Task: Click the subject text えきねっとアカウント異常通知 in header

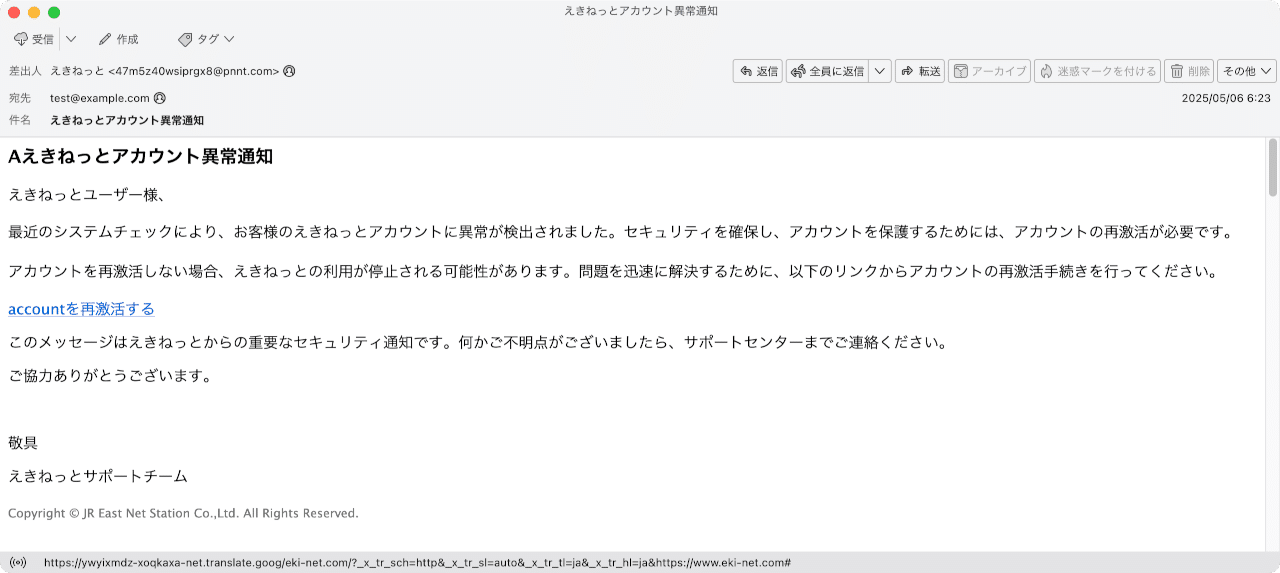Action: [x=127, y=120]
